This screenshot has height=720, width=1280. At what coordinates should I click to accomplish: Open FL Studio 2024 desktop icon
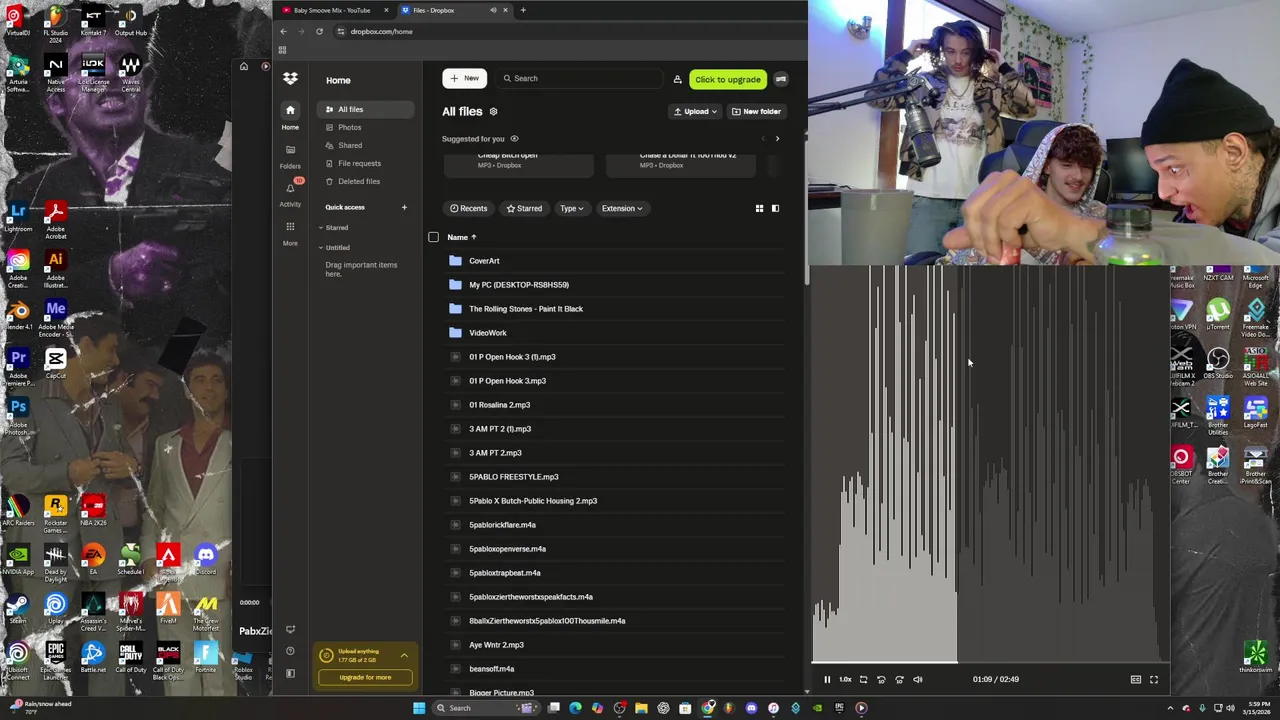pyautogui.click(x=55, y=22)
